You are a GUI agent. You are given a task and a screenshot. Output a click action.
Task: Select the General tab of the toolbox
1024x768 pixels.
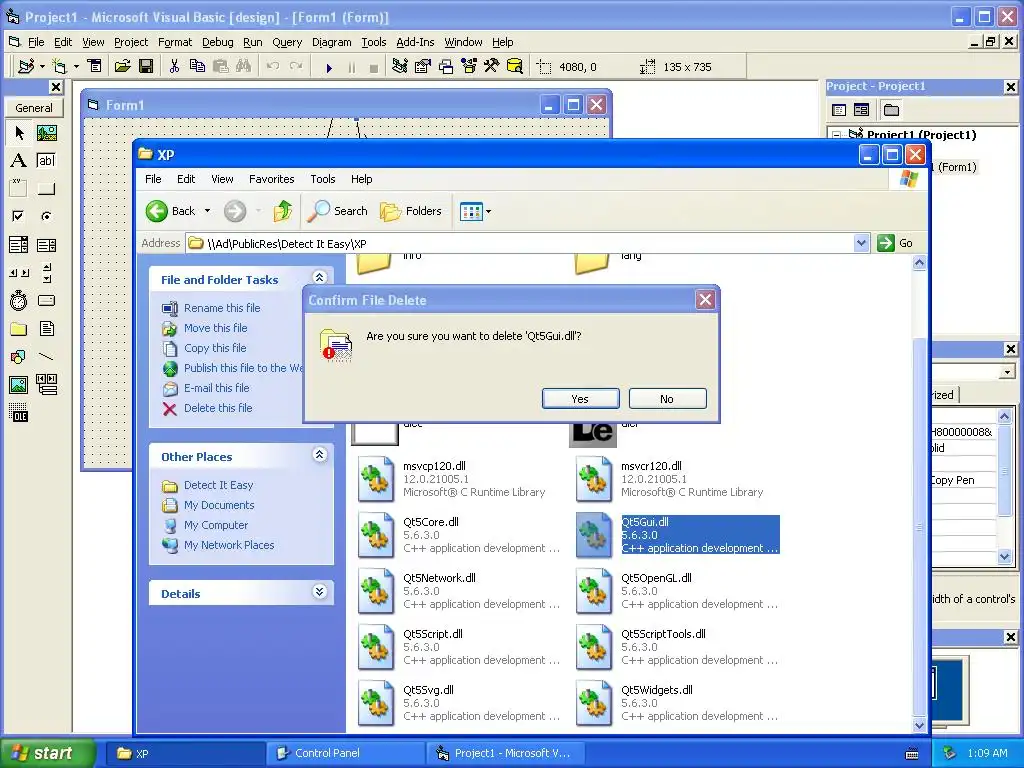tap(34, 108)
